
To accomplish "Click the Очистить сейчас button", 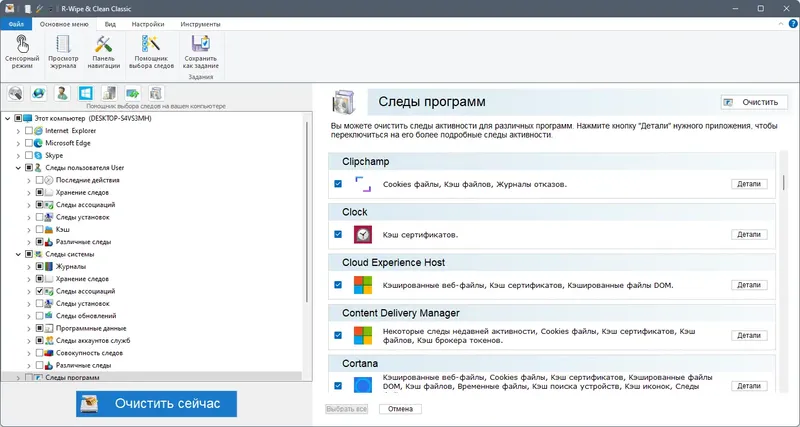I will [x=157, y=404].
